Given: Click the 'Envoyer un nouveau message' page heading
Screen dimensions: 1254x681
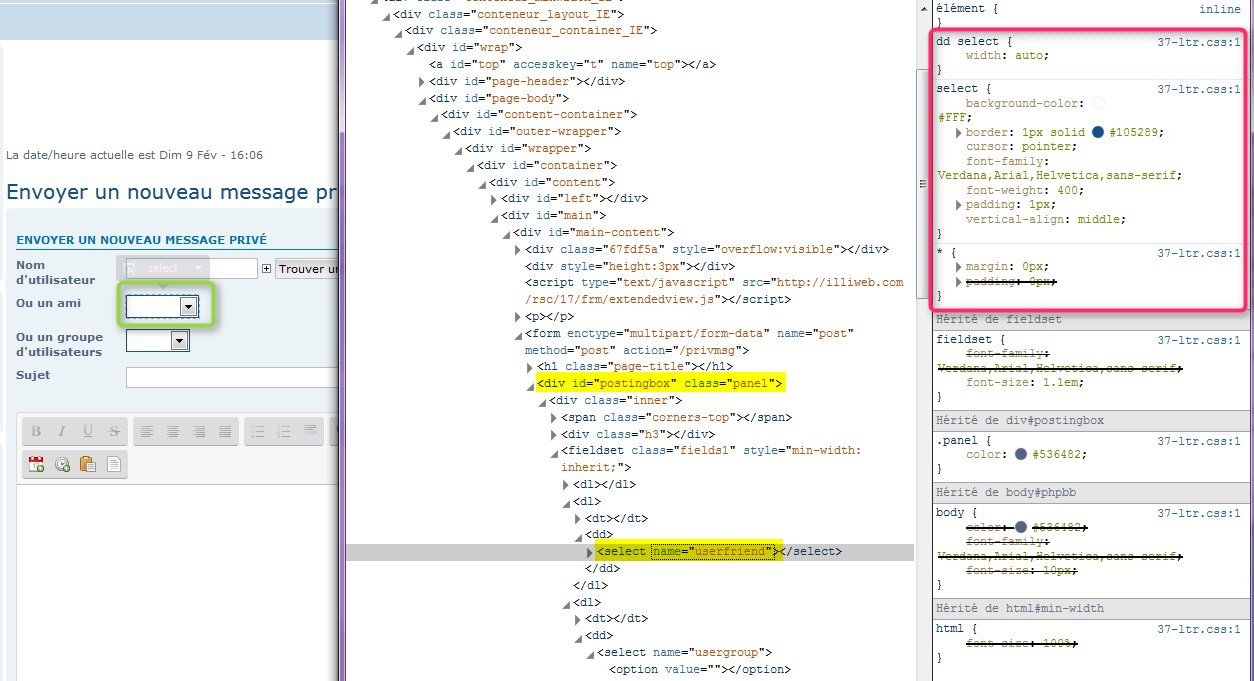Looking at the screenshot, I should click(x=172, y=192).
